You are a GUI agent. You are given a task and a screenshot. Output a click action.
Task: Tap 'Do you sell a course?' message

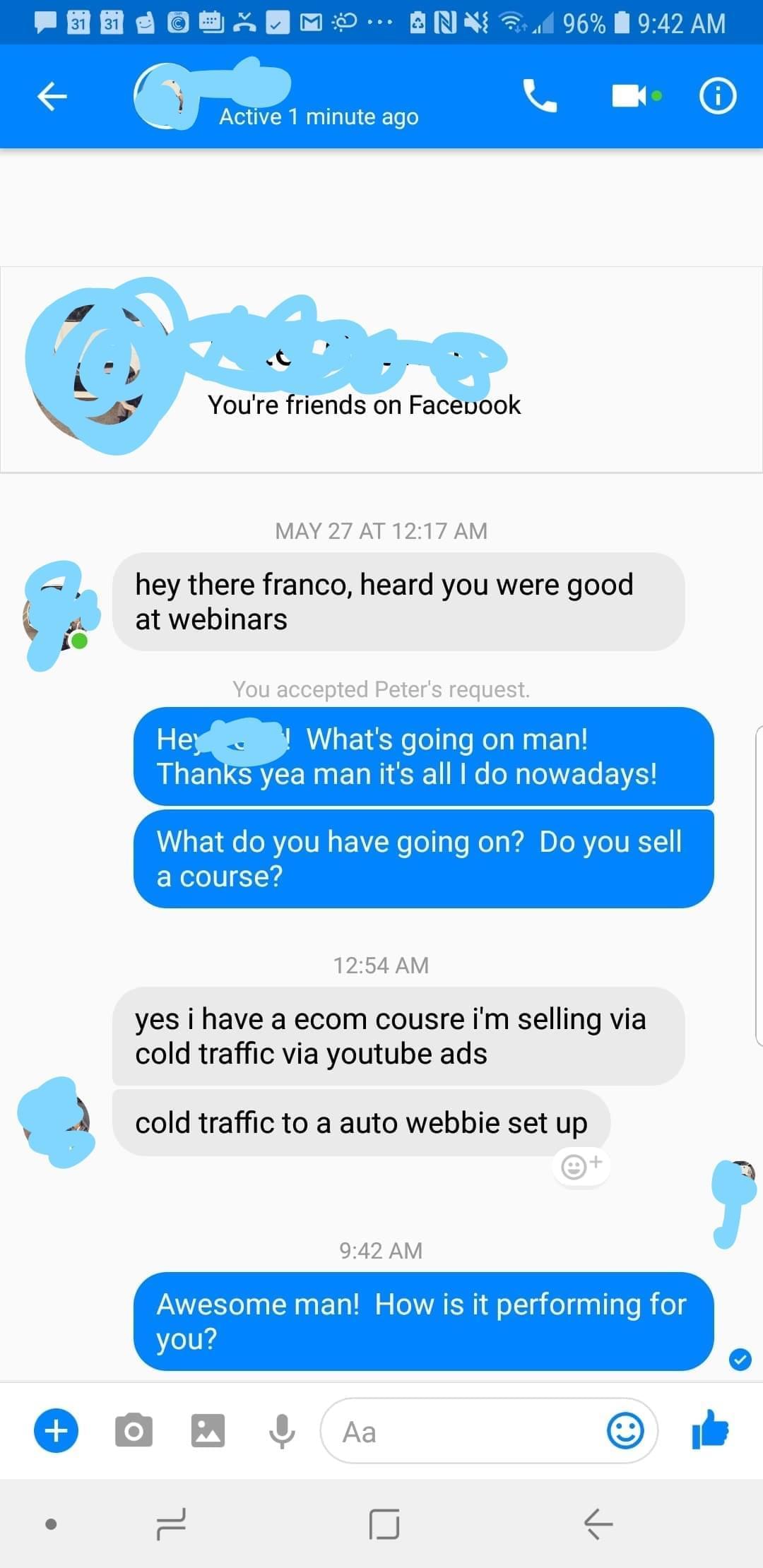pos(423,858)
